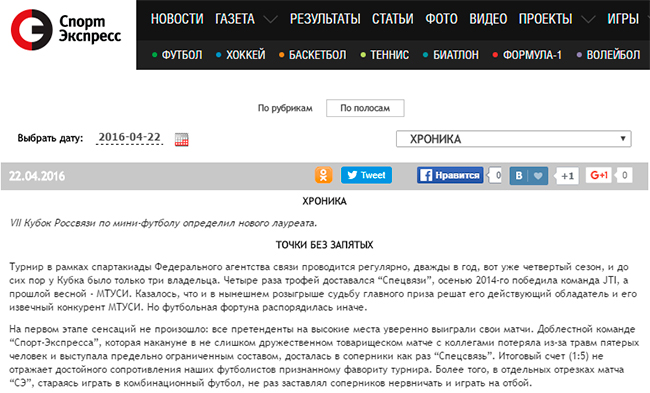650x393 pixels.
Task: Open the ВИДЕО menu item
Action: 488,19
